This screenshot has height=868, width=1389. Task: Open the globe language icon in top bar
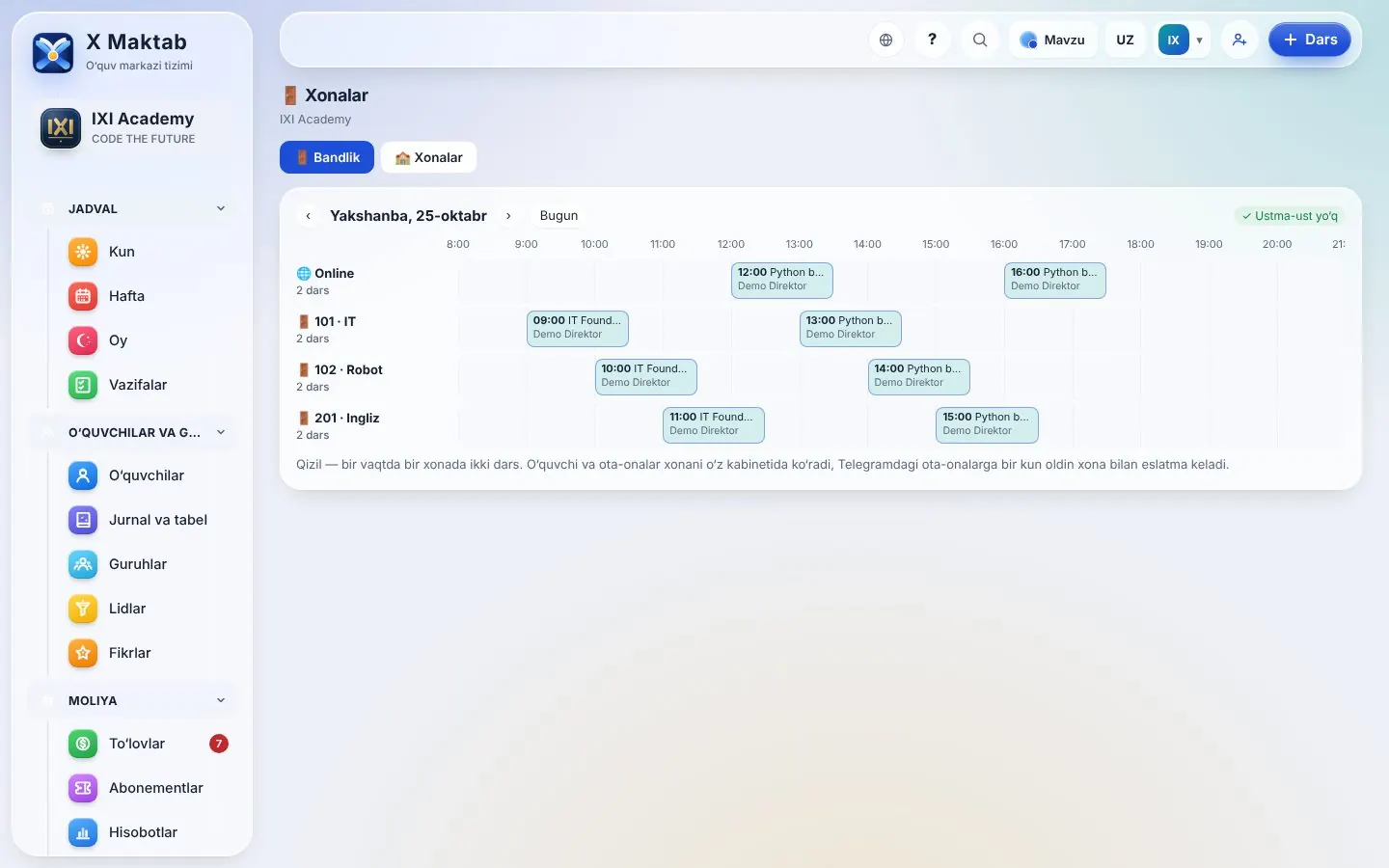click(885, 40)
